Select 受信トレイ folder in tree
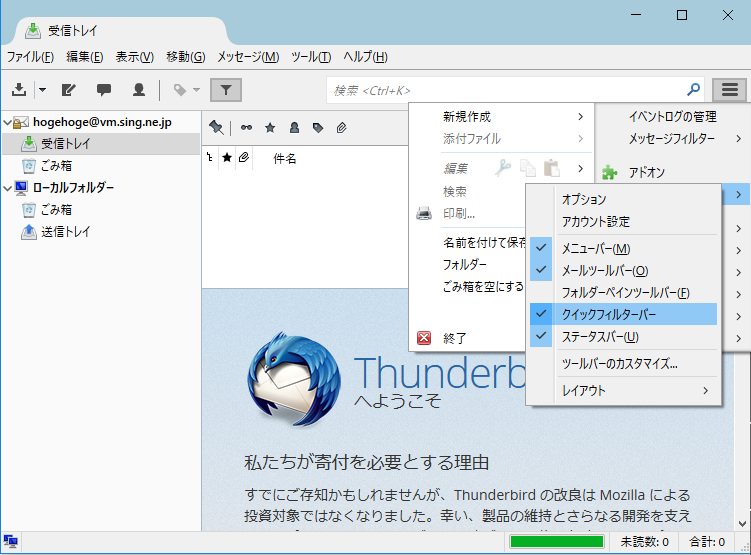The width and height of the screenshot is (751, 555). [65, 144]
